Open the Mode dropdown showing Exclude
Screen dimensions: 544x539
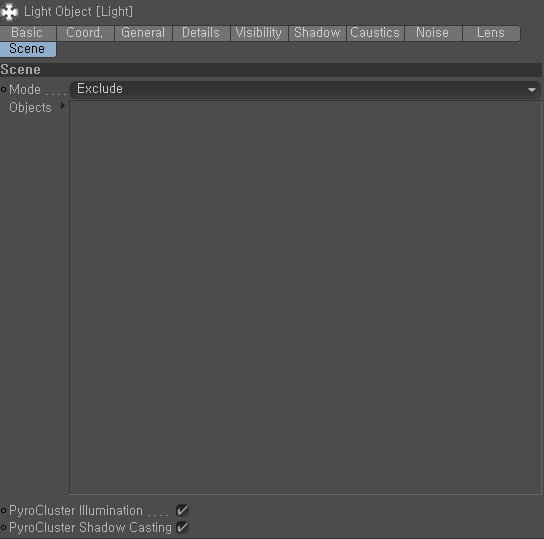click(x=305, y=89)
